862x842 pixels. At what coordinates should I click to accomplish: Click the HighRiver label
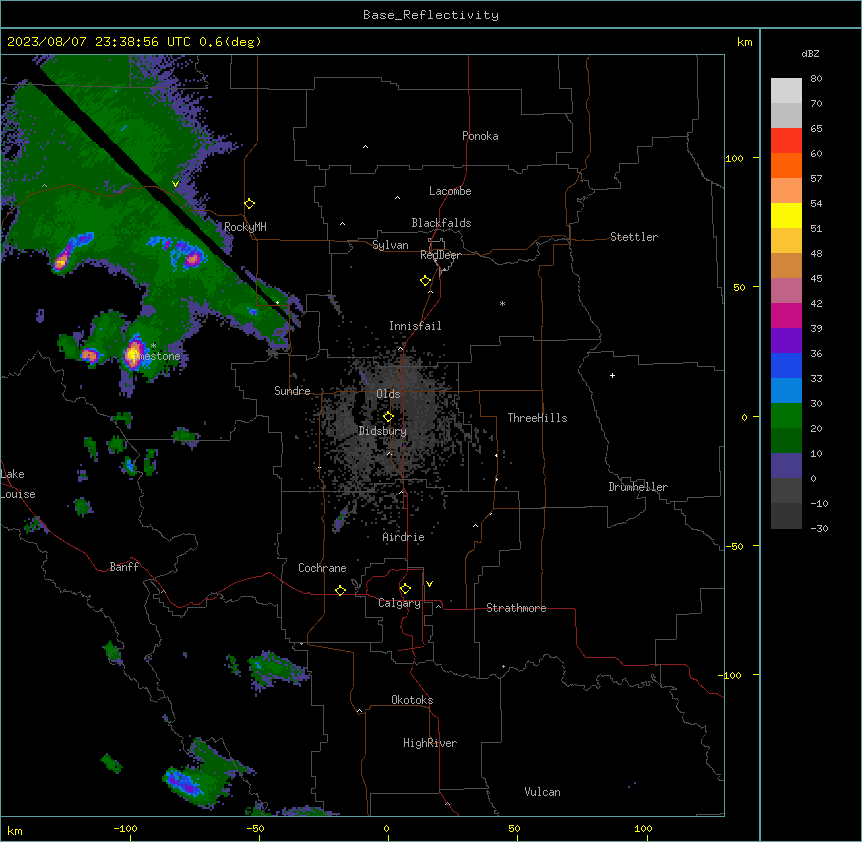[x=430, y=743]
